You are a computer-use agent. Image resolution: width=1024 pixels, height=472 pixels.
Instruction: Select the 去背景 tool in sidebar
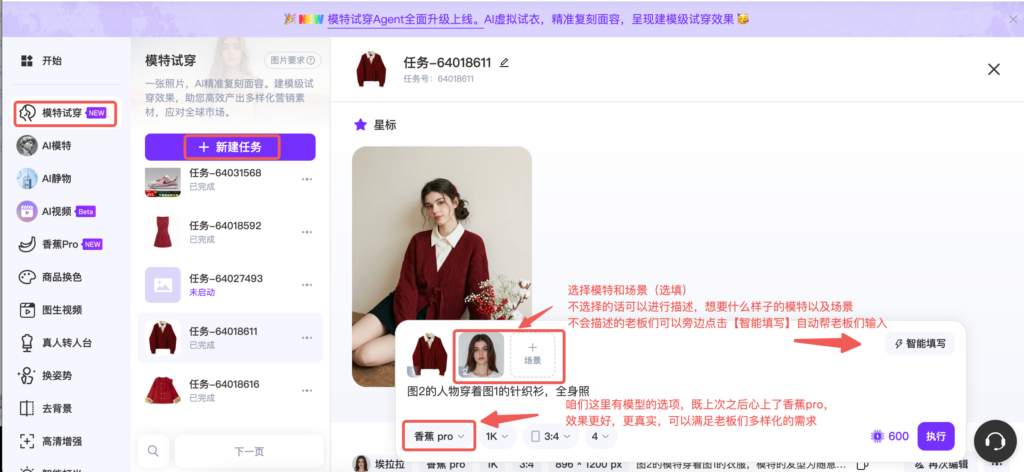[27, 409]
